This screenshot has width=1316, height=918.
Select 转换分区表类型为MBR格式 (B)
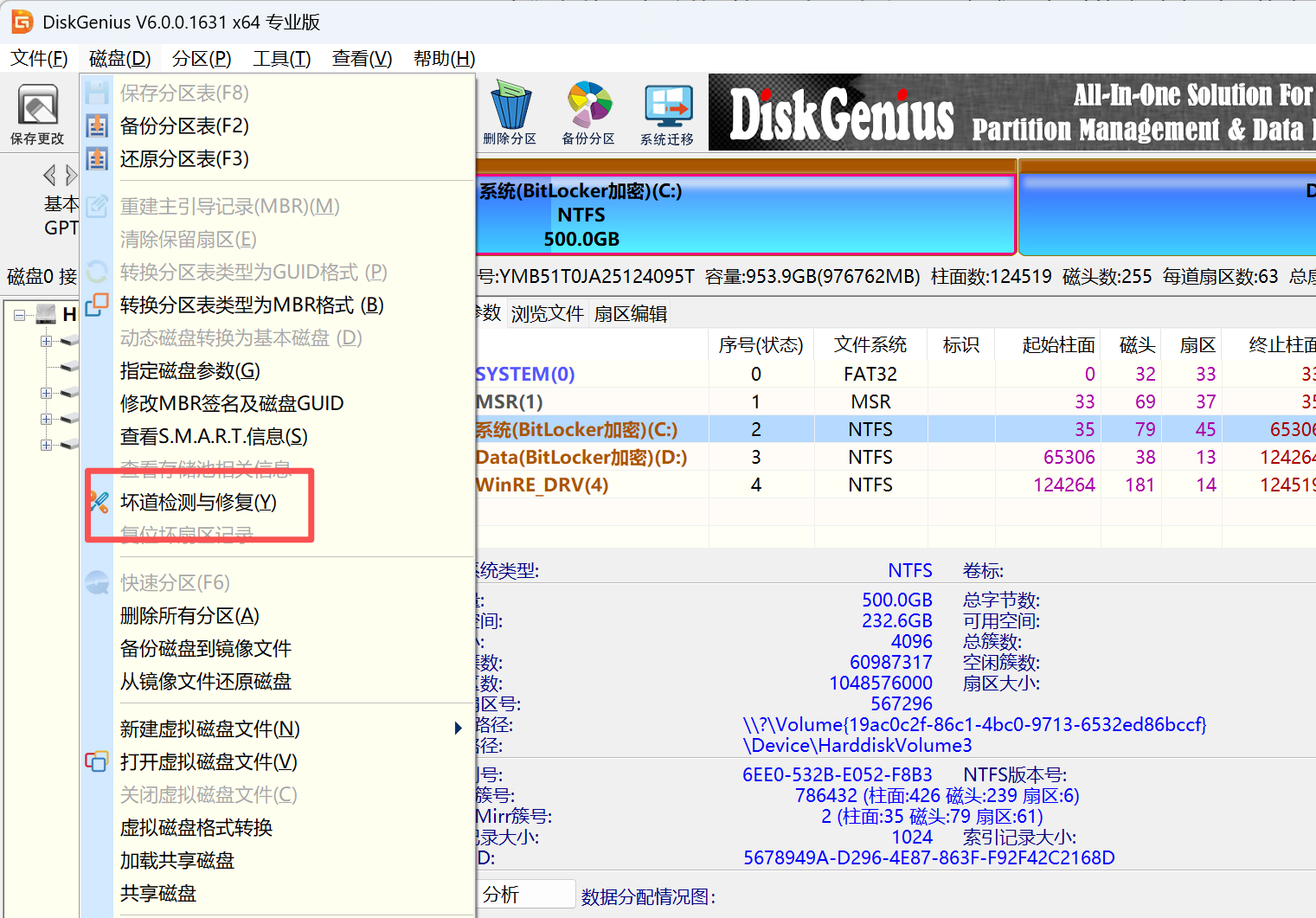click(x=277, y=305)
